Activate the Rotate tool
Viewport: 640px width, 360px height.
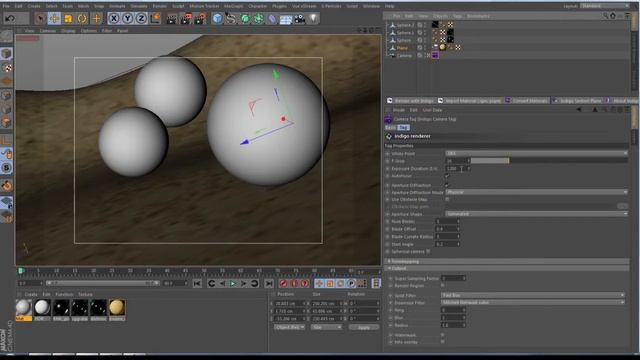click(x=82, y=18)
